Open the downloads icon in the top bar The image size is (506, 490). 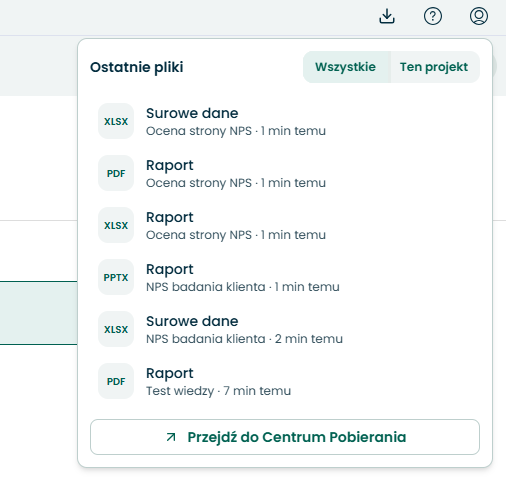(387, 16)
